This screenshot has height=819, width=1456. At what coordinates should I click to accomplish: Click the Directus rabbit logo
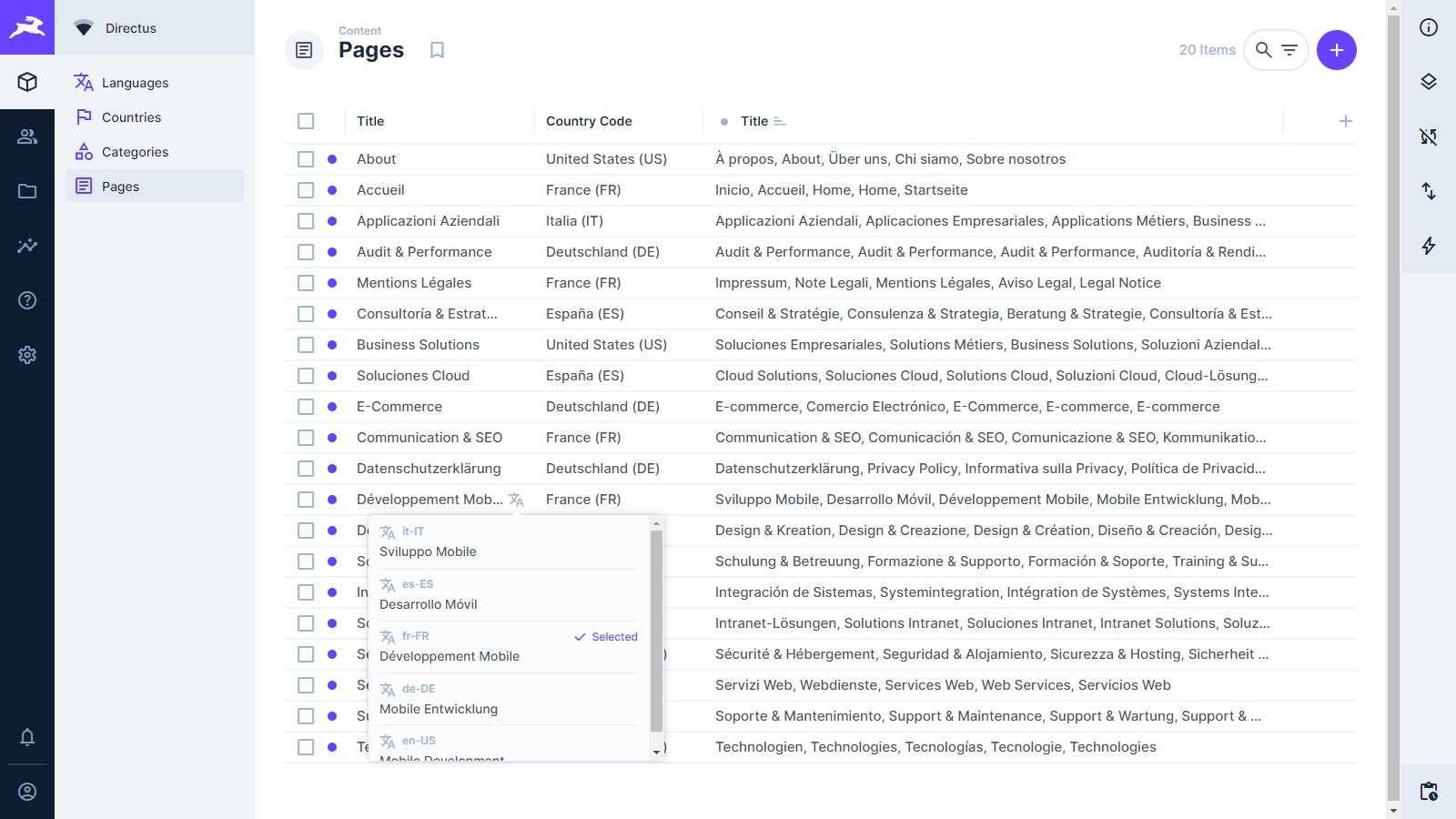tap(27, 27)
